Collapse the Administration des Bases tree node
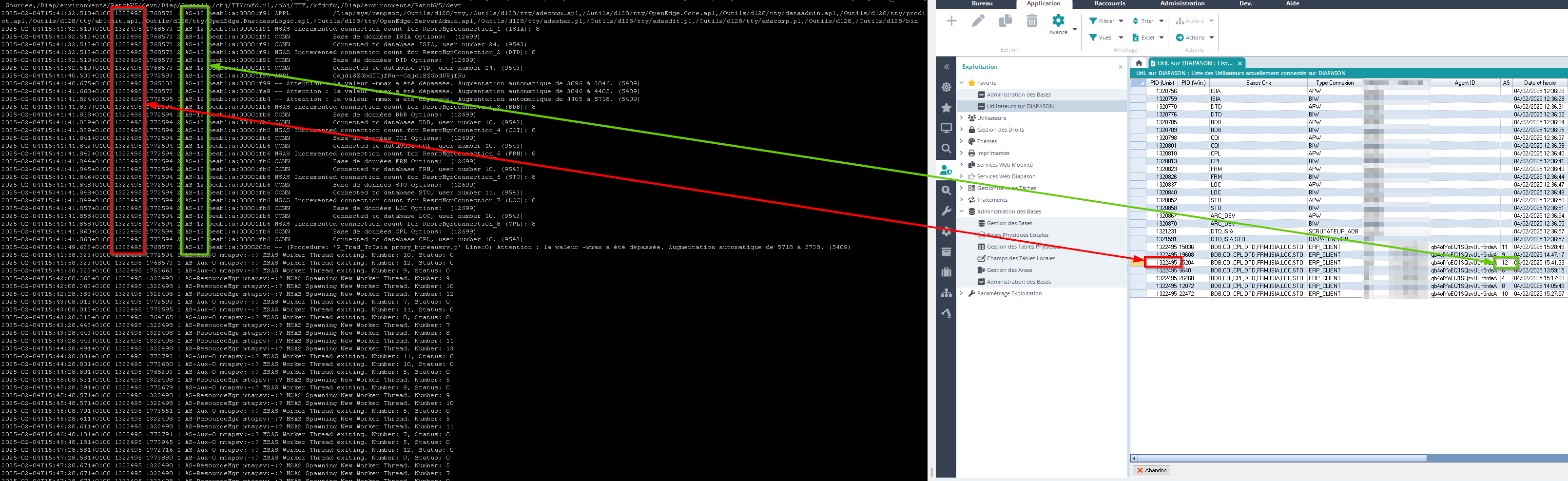This screenshot has width=1568, height=481. [962, 212]
